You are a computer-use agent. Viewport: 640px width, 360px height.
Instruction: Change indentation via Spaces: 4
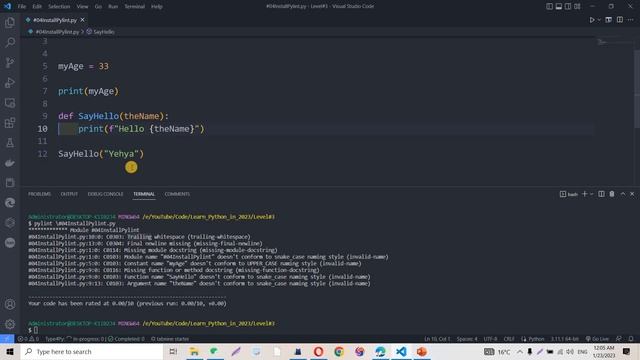[467, 339]
